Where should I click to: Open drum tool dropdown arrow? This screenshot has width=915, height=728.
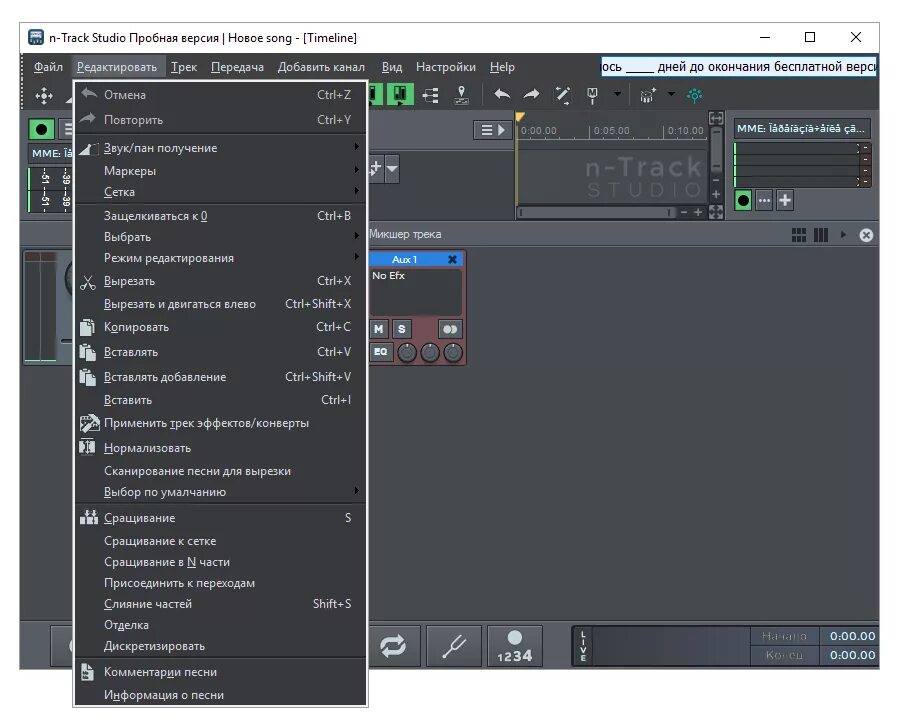pyautogui.click(x=671, y=94)
